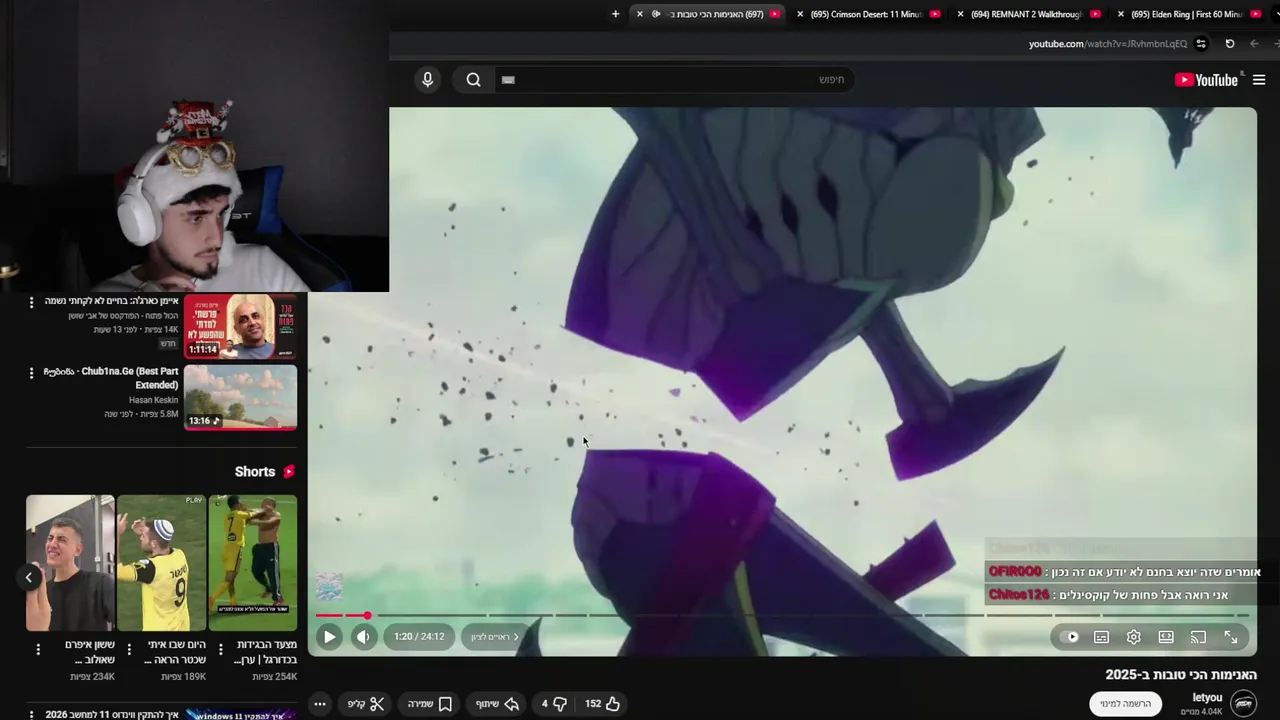Open options for the 1:11:14 podcast video
The width and height of the screenshot is (1280, 720).
pyautogui.click(x=31, y=302)
